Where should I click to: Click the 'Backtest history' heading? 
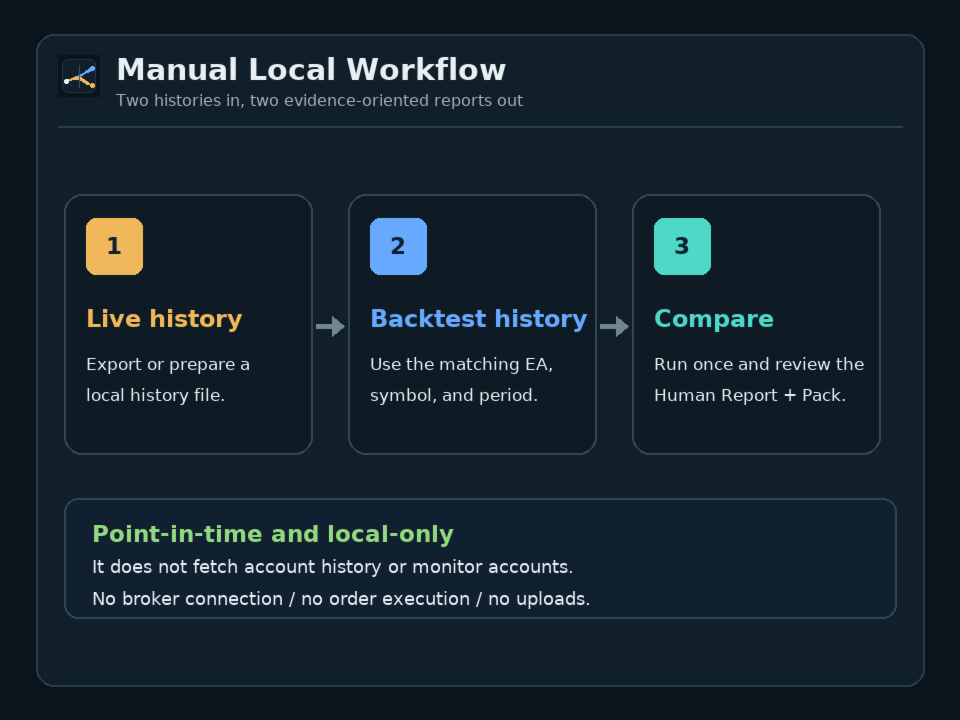[479, 319]
